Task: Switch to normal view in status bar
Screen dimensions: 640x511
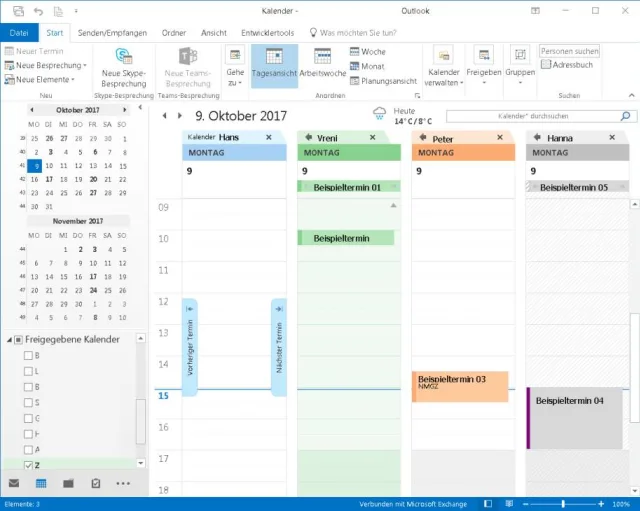Action: [488, 504]
